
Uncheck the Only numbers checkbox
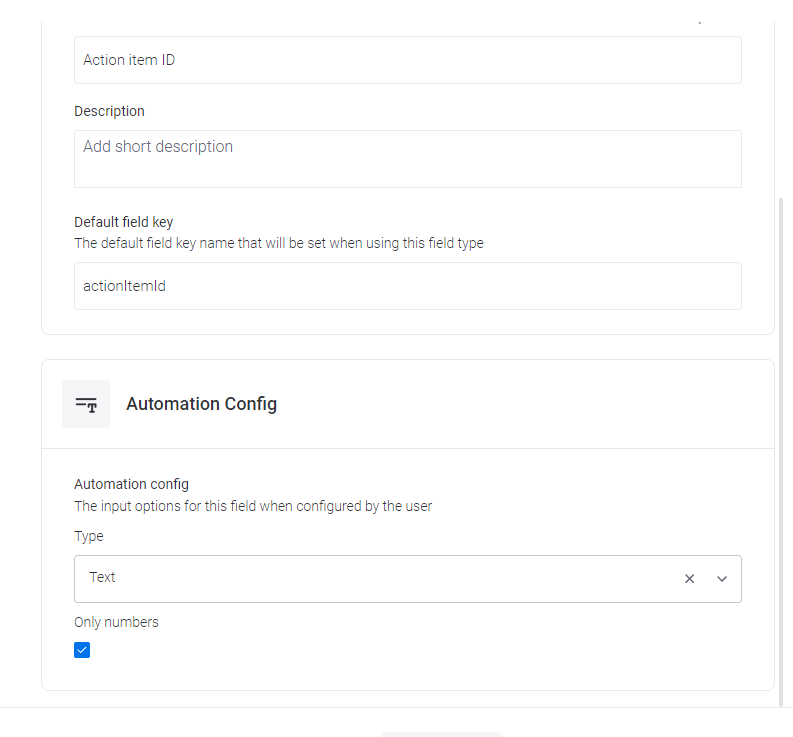coord(82,650)
